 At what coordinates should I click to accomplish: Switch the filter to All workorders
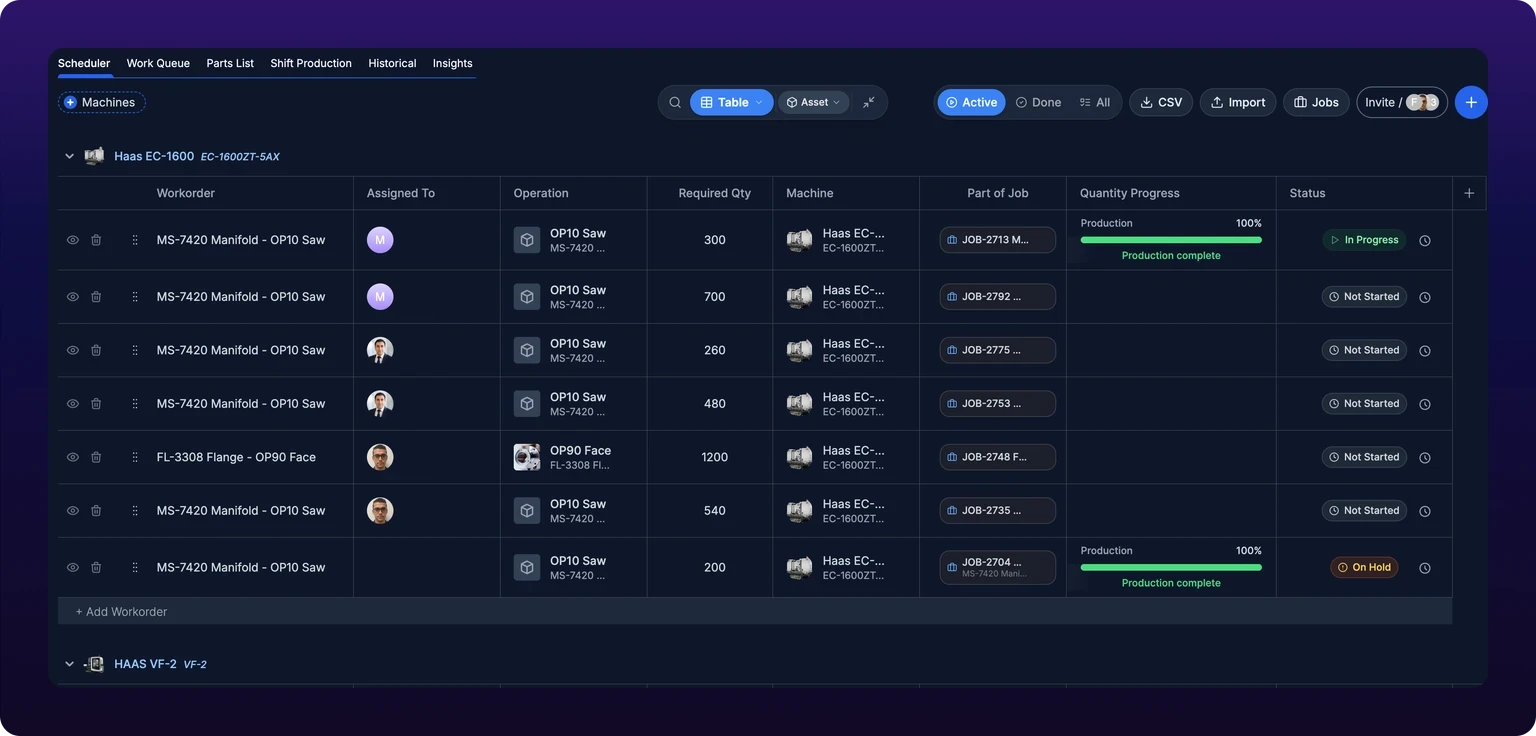(1095, 102)
